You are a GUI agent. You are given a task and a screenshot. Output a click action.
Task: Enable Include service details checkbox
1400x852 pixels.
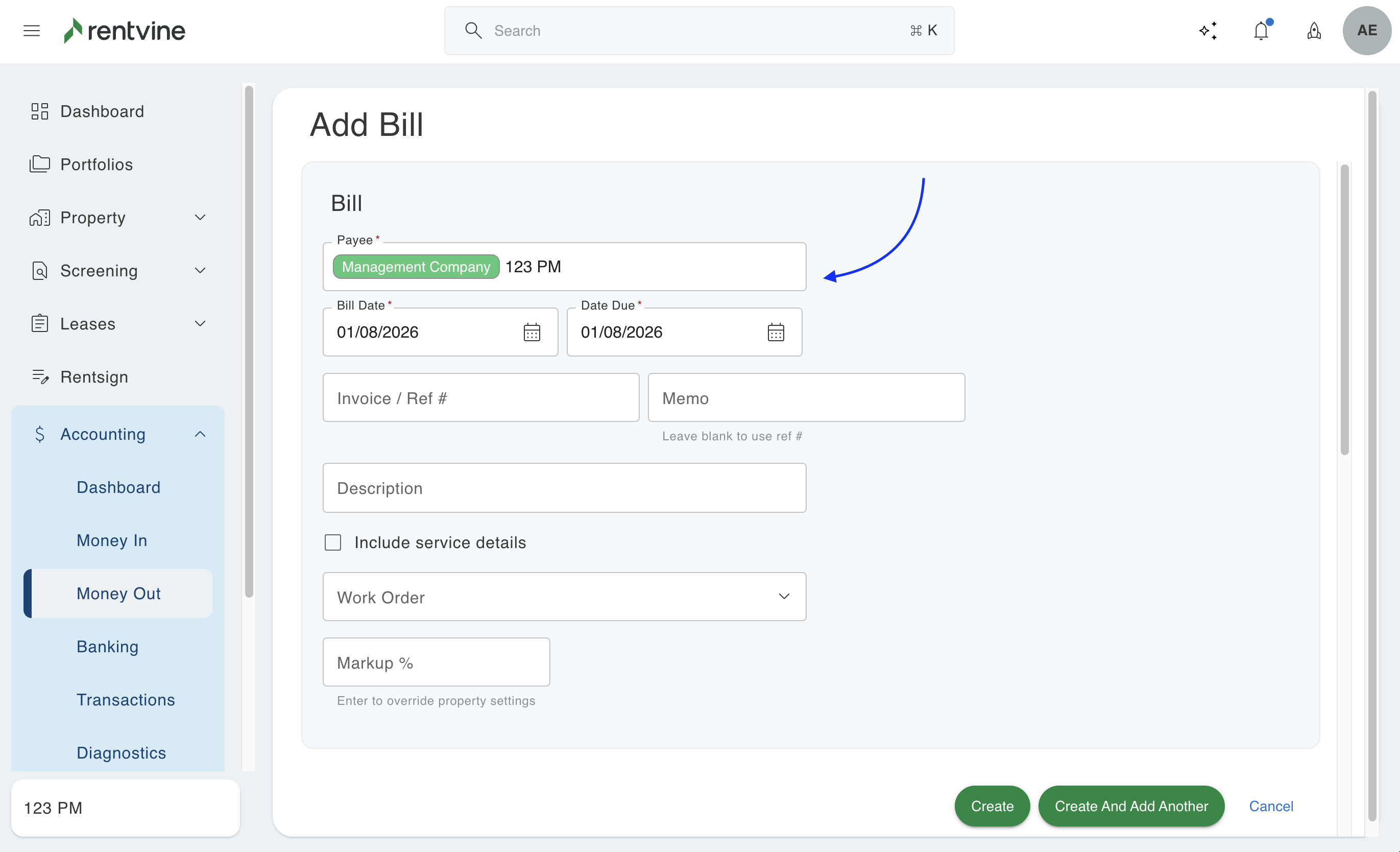tap(333, 542)
